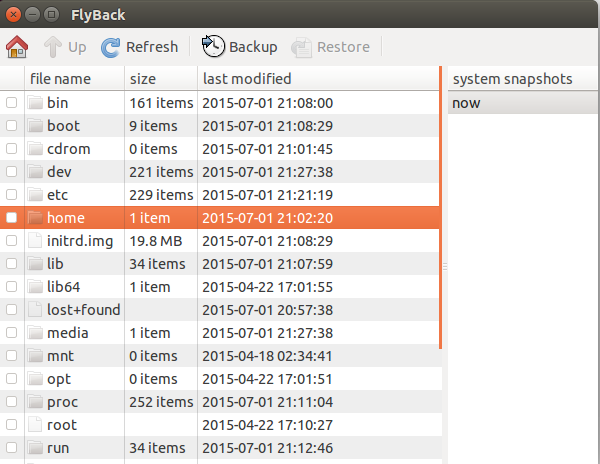Select the 'boot' file name
The height and width of the screenshot is (464, 600).
click(64, 125)
